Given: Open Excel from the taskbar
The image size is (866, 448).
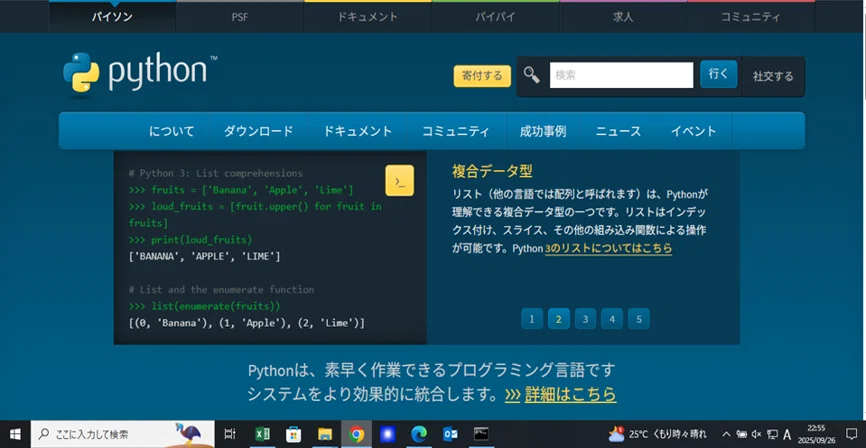Looking at the screenshot, I should 263,435.
